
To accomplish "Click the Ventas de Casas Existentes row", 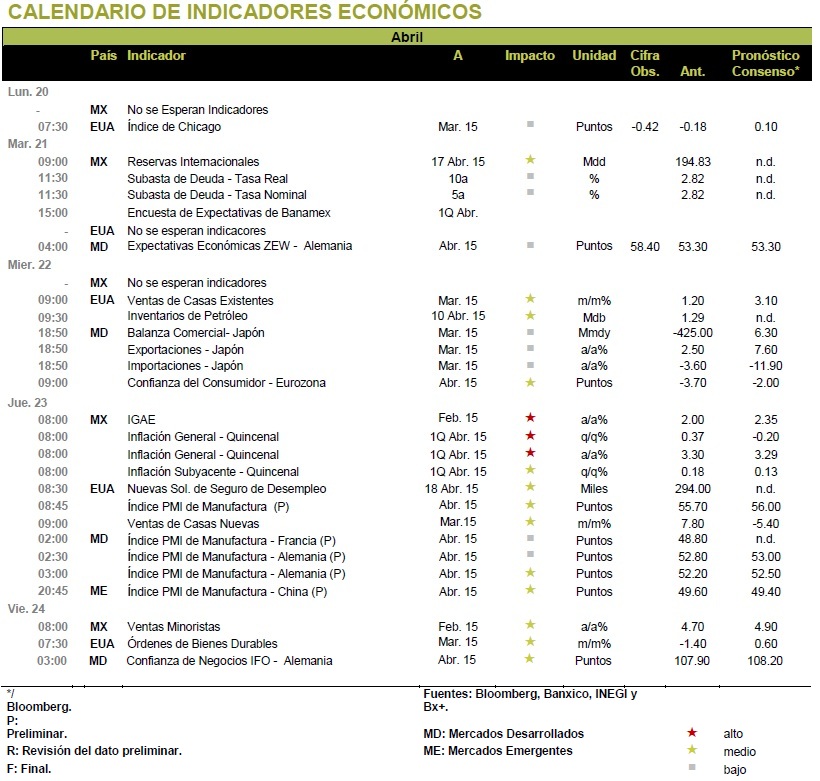I will click(408, 300).
